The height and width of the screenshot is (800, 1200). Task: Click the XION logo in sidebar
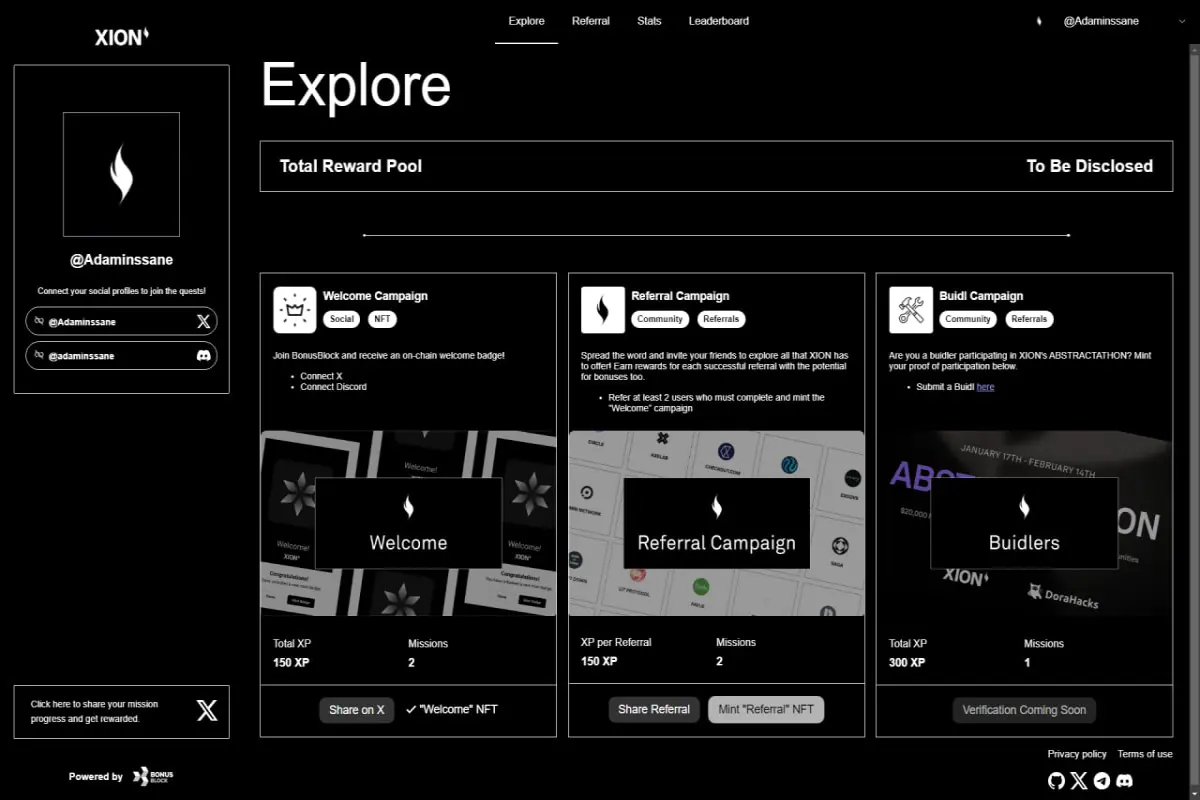pos(122,37)
